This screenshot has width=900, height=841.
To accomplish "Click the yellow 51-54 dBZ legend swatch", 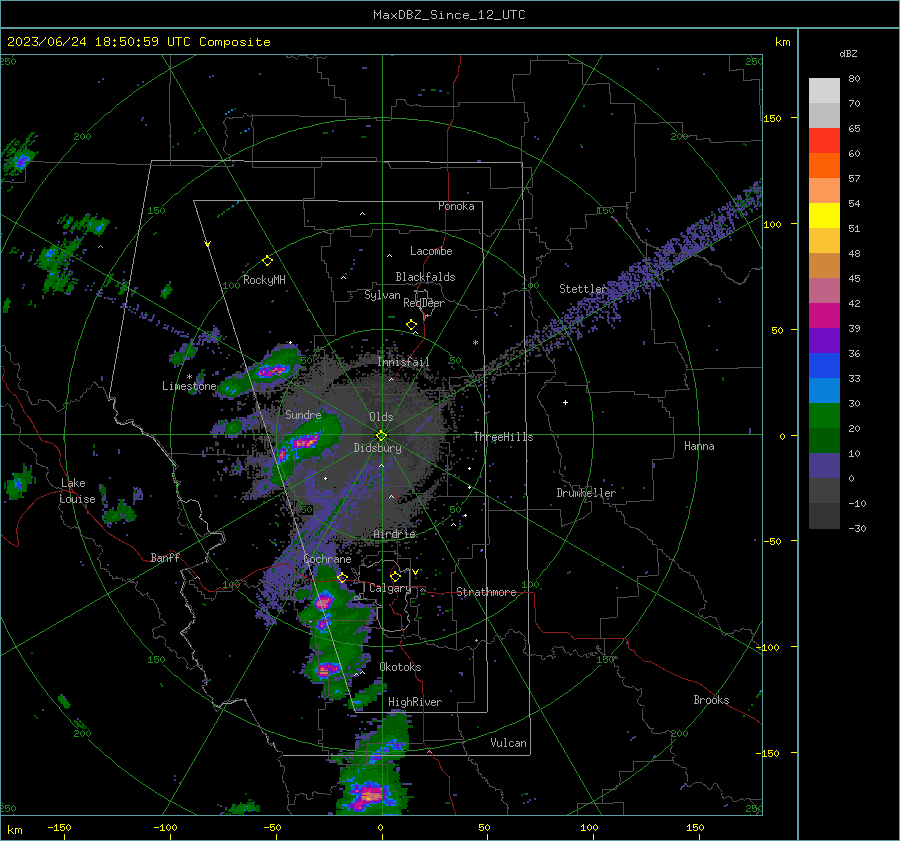I will click(x=824, y=216).
